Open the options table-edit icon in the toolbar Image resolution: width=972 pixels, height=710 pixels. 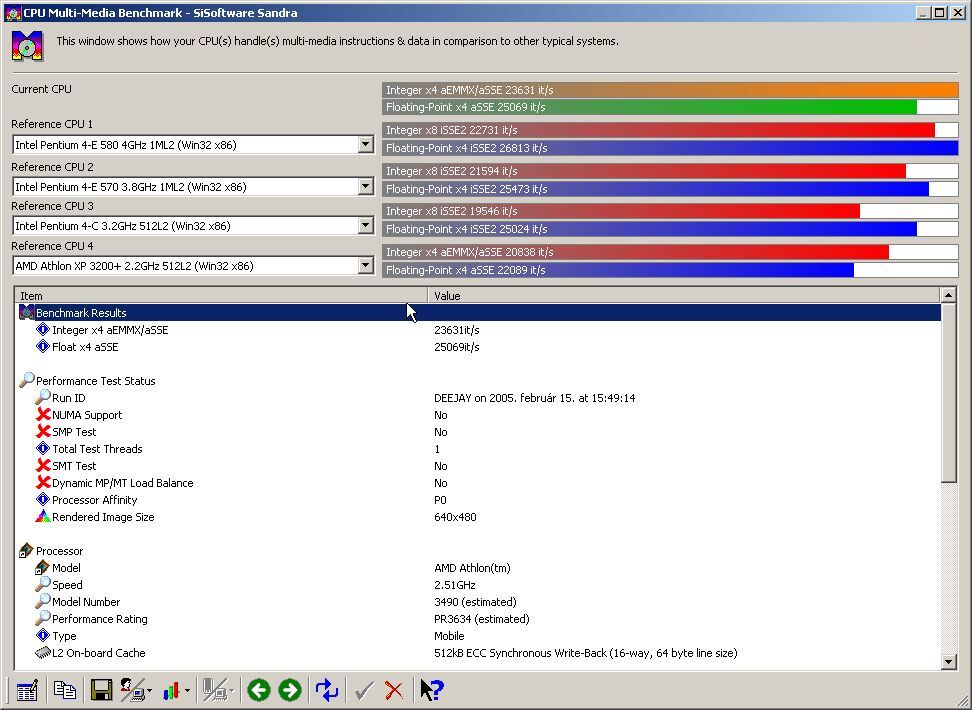coord(27,690)
